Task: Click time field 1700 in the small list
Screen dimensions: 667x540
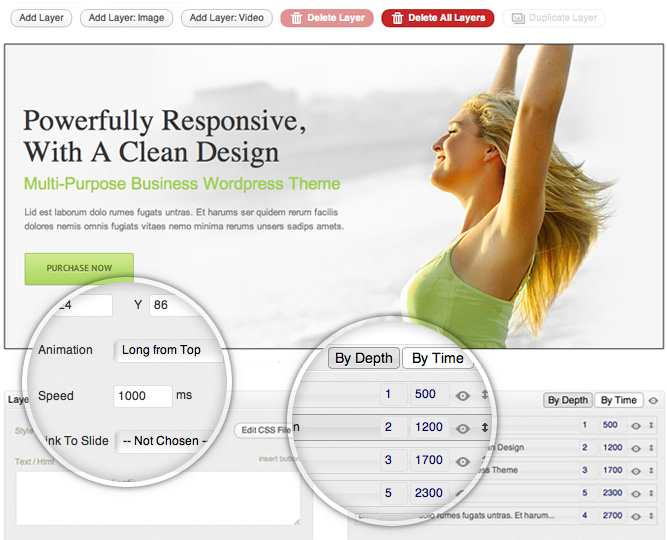Action: click(x=612, y=470)
